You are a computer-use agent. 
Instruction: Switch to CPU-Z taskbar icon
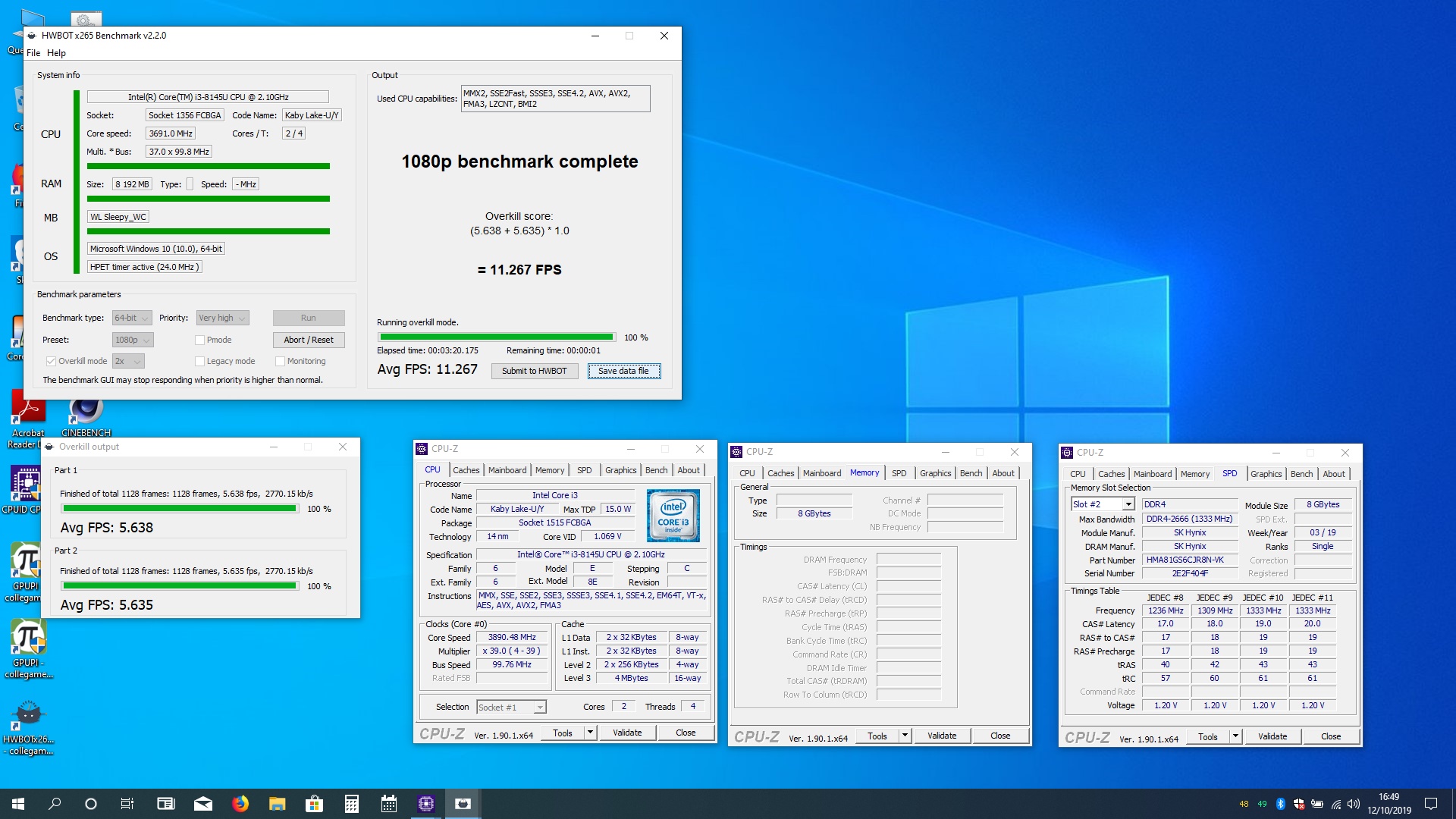pyautogui.click(x=425, y=804)
